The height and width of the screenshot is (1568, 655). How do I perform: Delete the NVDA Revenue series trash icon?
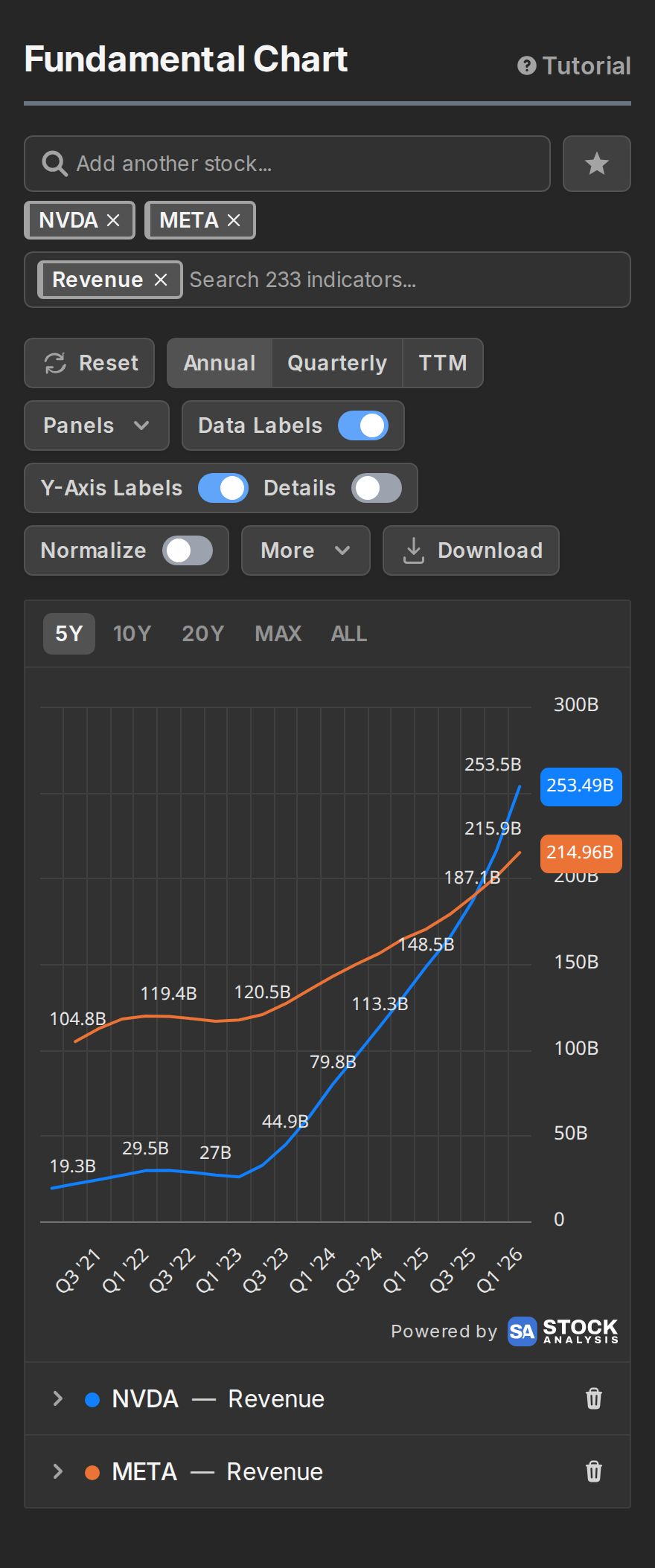(x=594, y=1398)
